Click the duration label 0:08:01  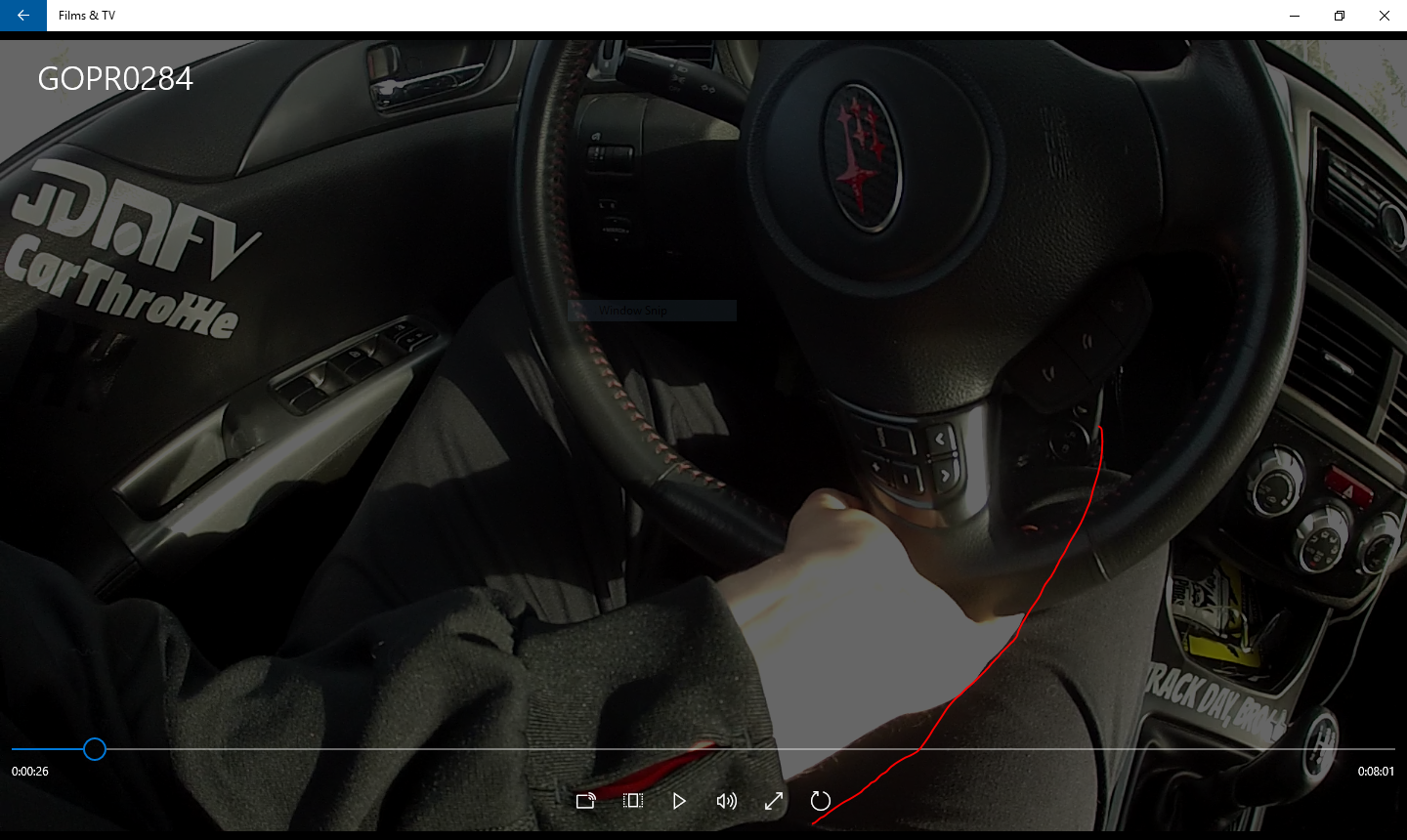pyautogui.click(x=1376, y=771)
